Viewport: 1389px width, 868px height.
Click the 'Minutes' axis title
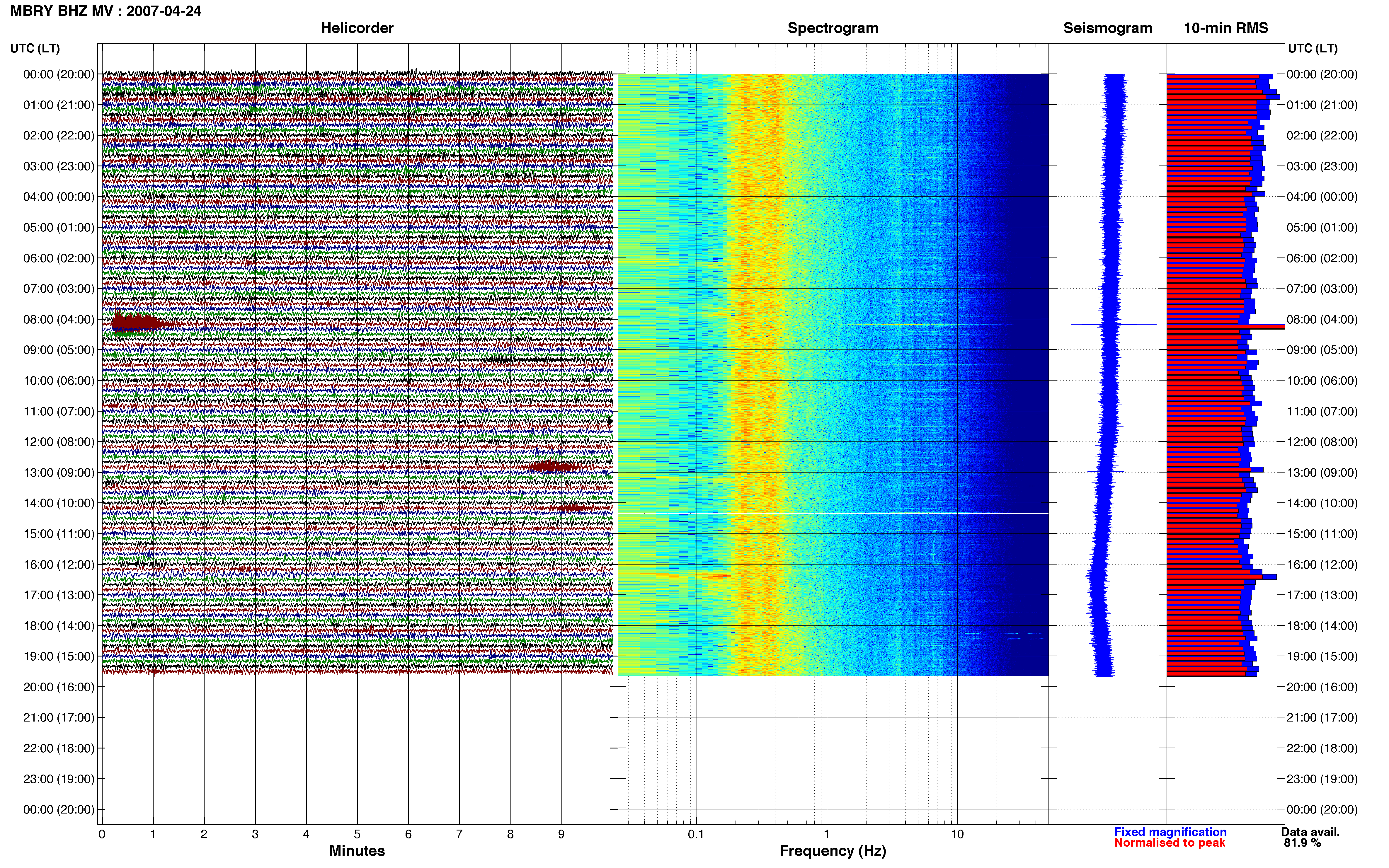pyautogui.click(x=357, y=851)
